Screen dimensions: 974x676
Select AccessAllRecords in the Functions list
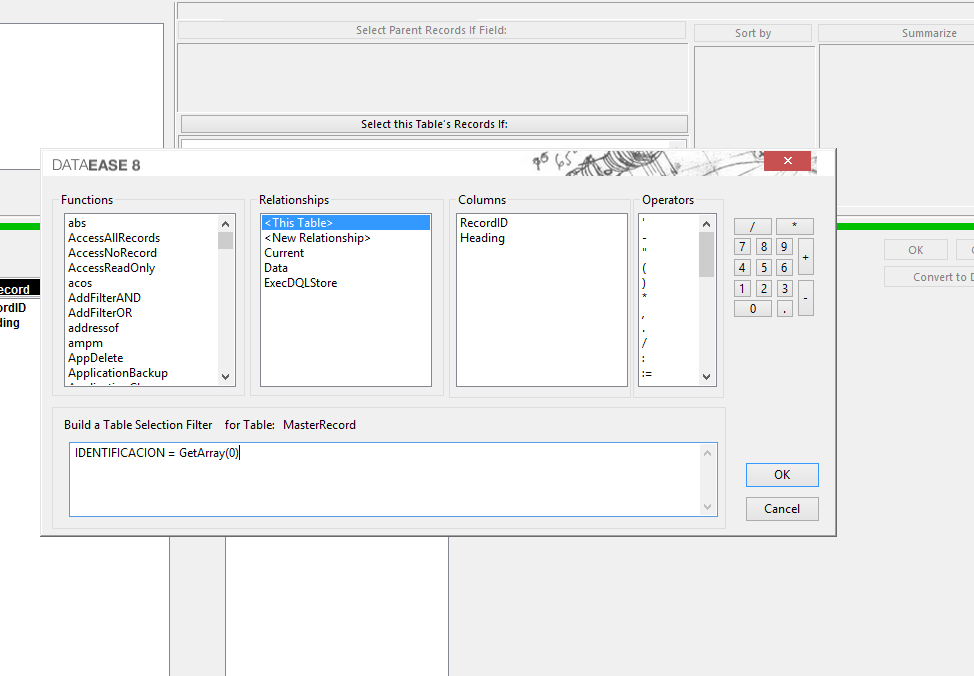click(114, 238)
